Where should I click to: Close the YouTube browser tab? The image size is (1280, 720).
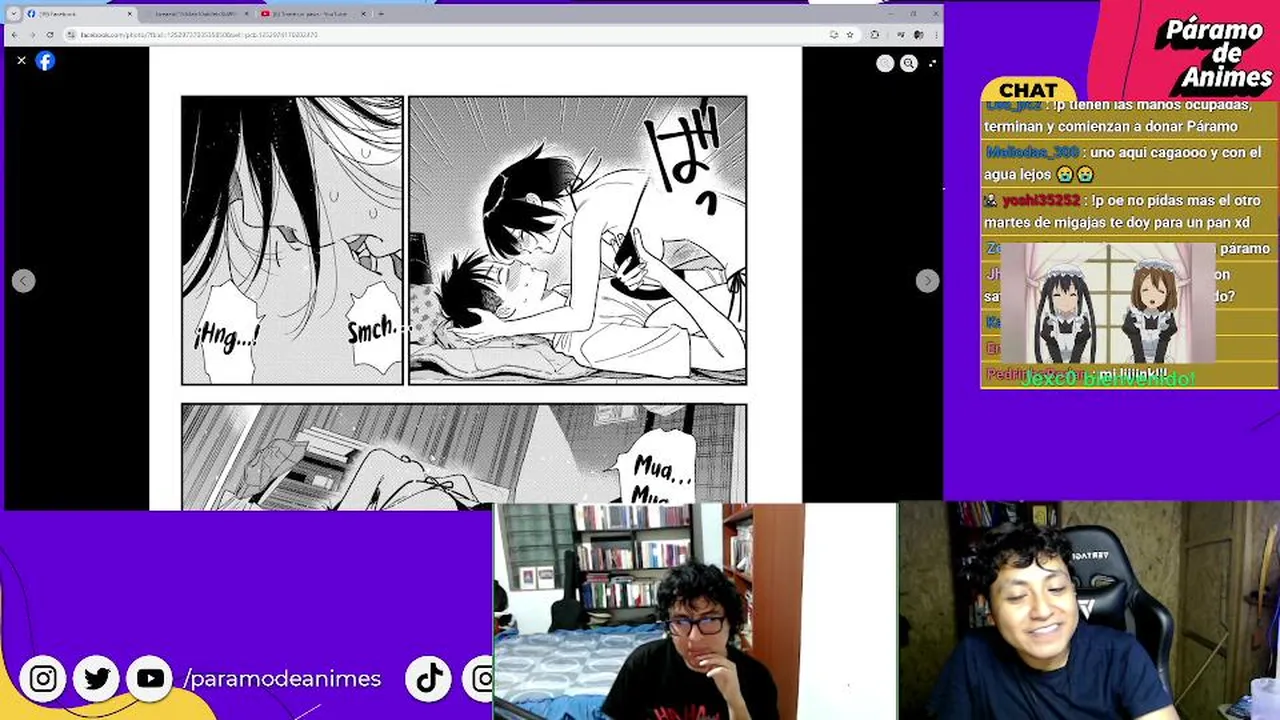pyautogui.click(x=363, y=14)
